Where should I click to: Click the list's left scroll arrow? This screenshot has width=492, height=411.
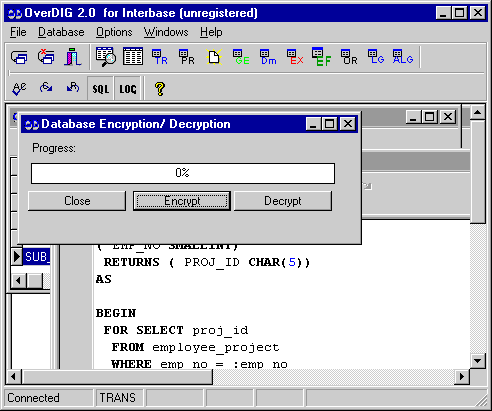pyautogui.click(x=19, y=281)
